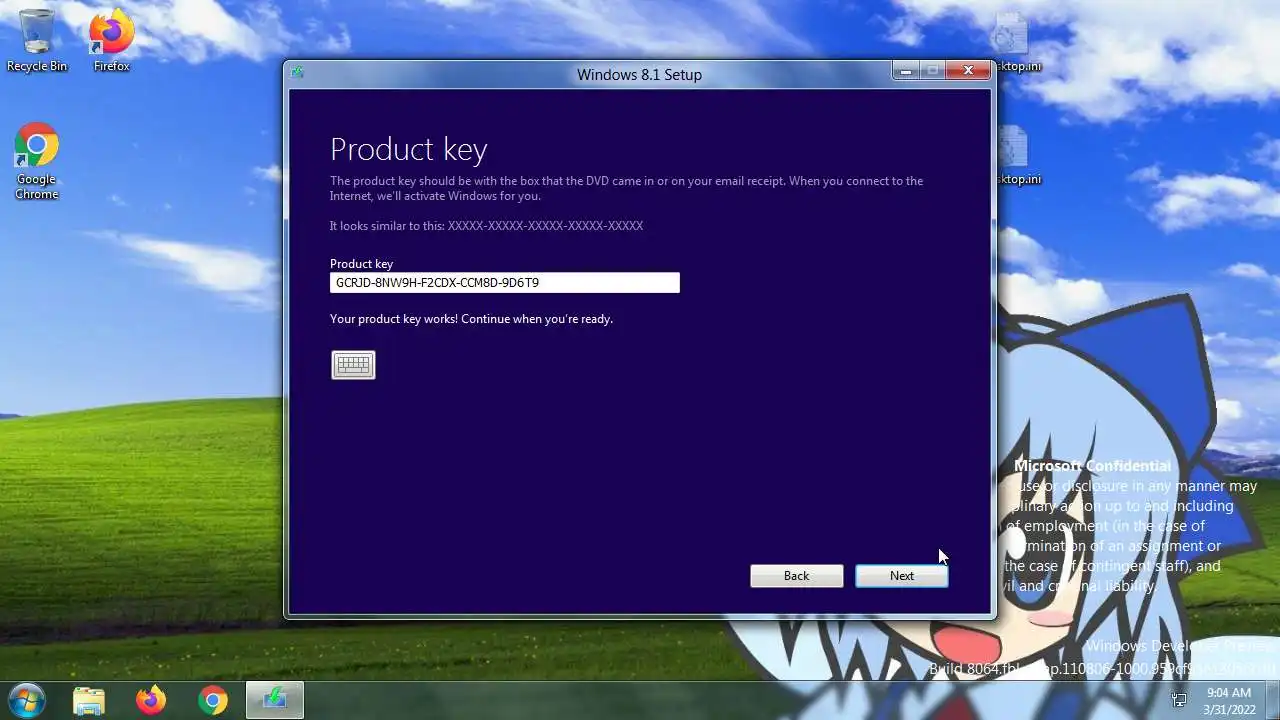Minimize the Windows 8.1 Setup window
Viewport: 1280px width, 720px height.
click(906, 70)
